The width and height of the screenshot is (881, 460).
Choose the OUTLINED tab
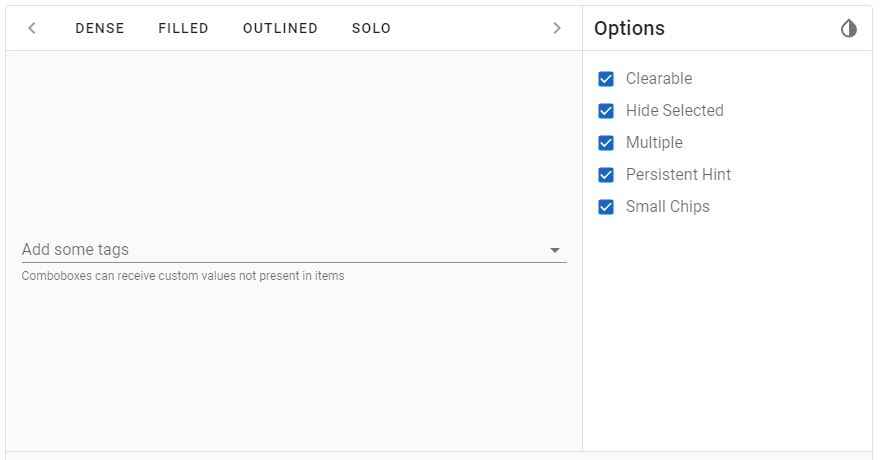(280, 28)
